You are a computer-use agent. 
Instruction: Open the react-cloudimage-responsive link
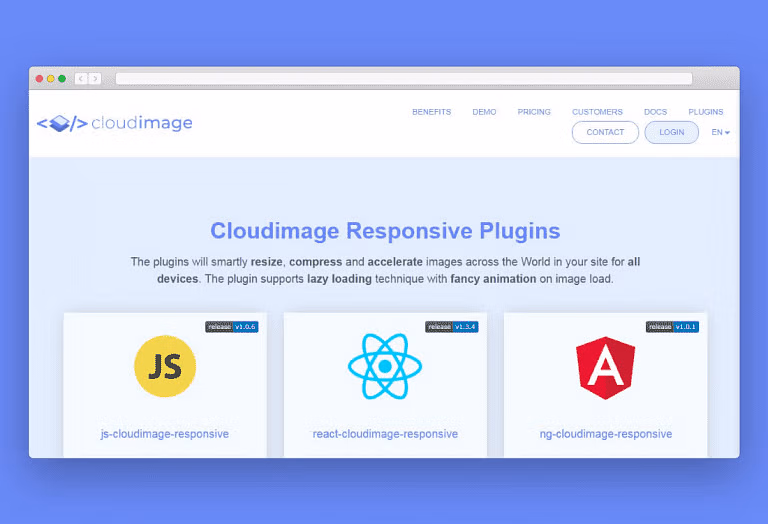[385, 434]
